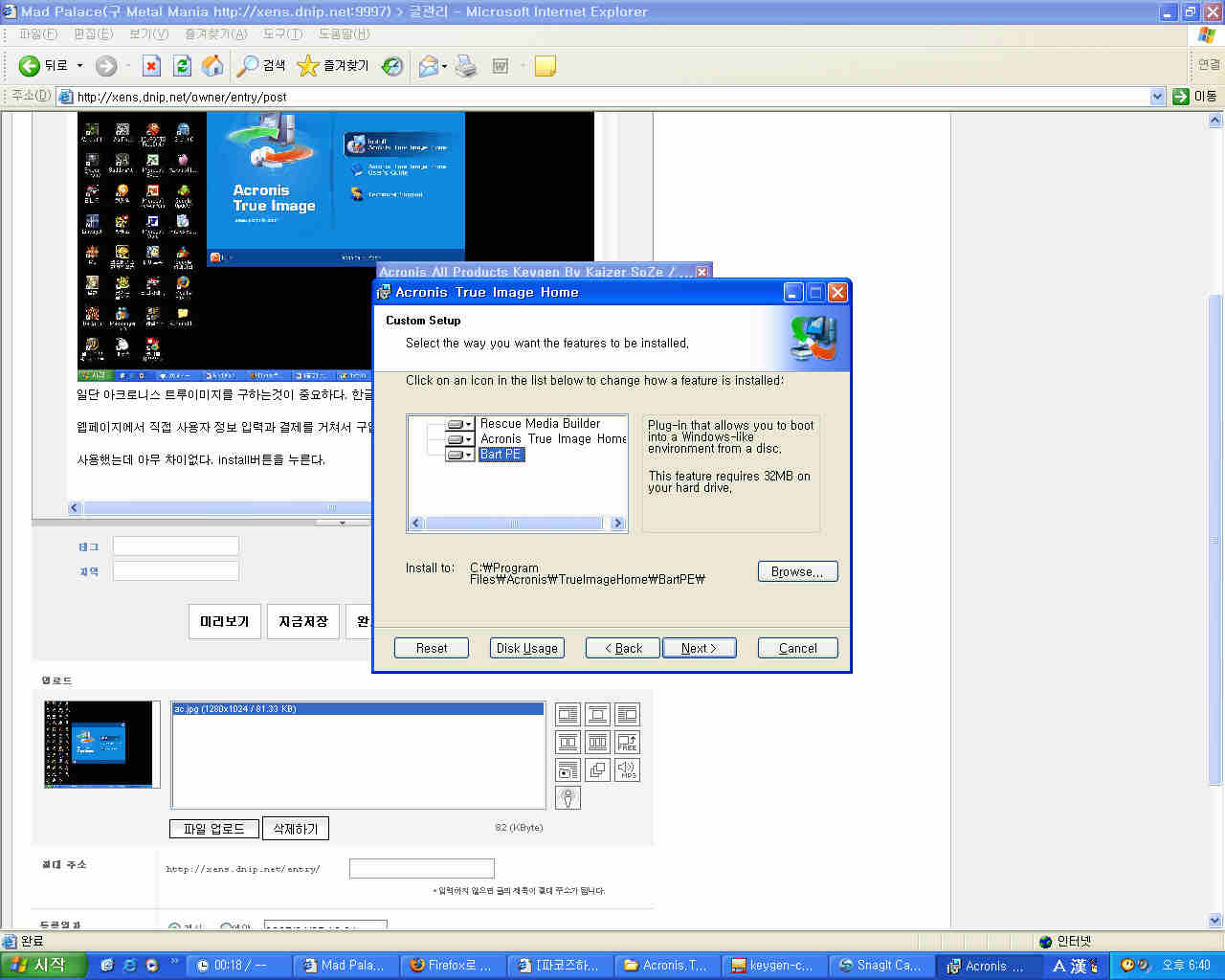The image size is (1225, 980).
Task: Click the IE Forward arrow button
Action: (106, 66)
